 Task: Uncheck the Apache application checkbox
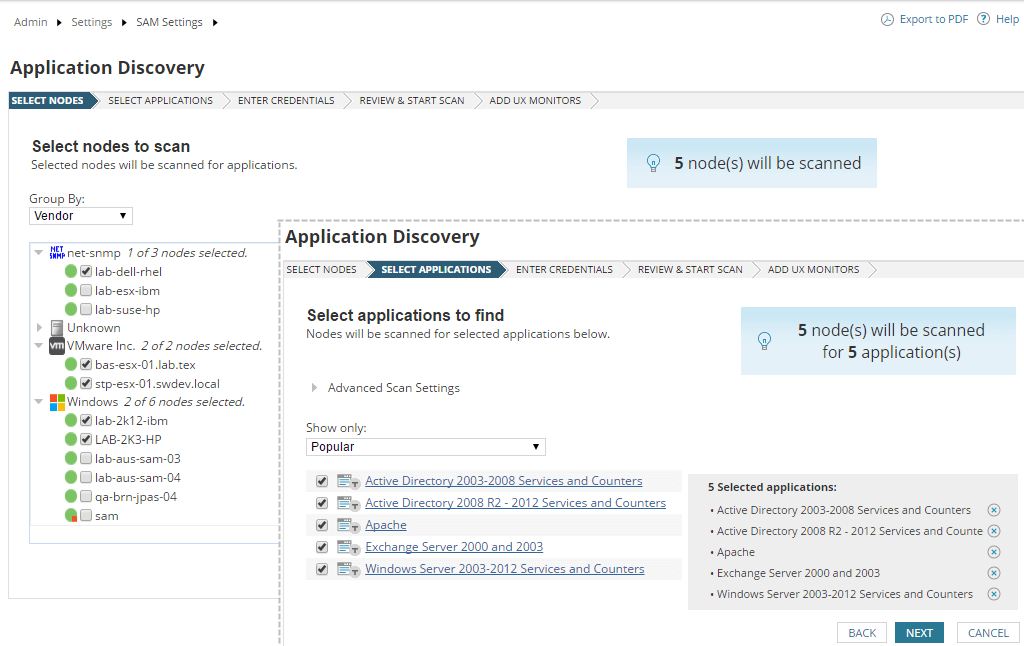[x=321, y=525]
